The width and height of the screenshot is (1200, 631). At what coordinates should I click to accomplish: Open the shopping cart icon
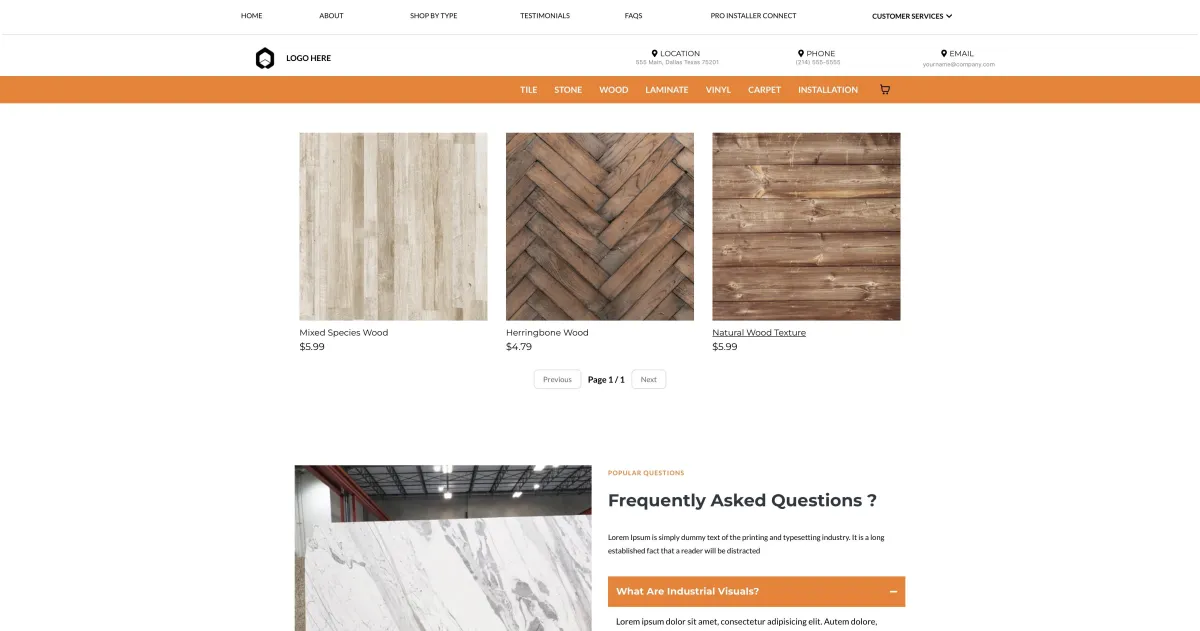pyautogui.click(x=884, y=90)
